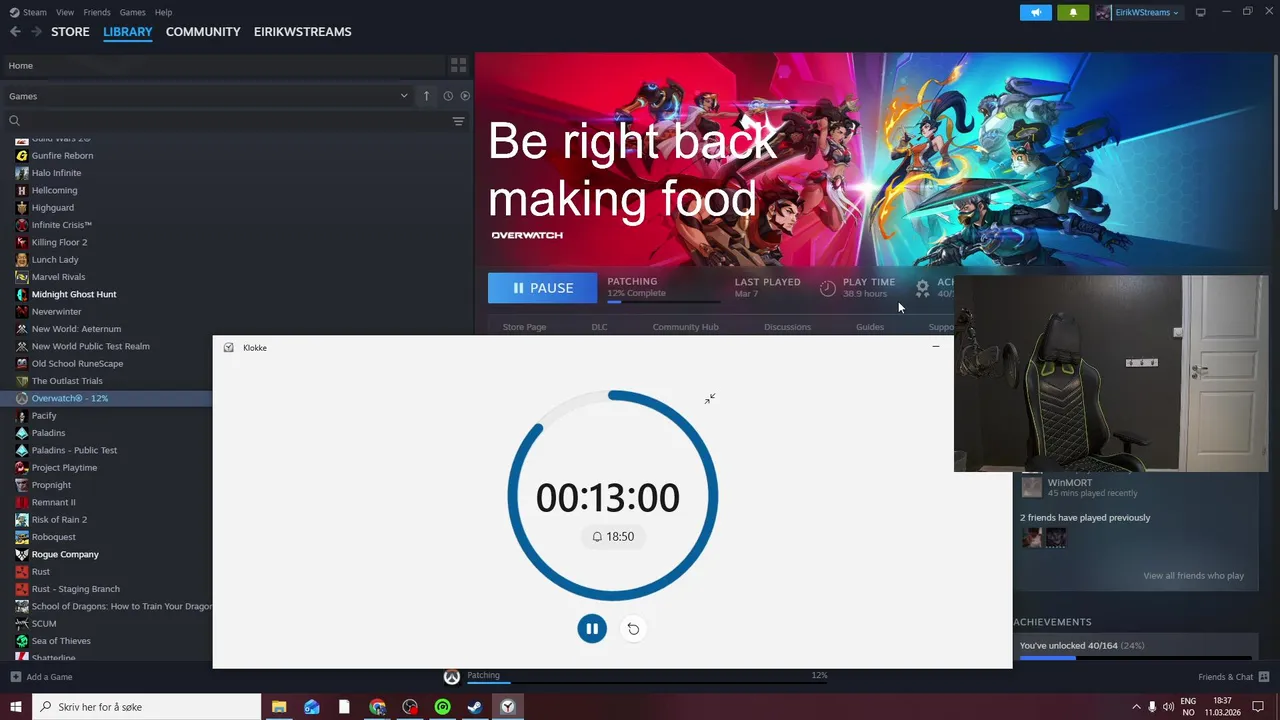Go back with the left navigation arrow

(x=15, y=32)
